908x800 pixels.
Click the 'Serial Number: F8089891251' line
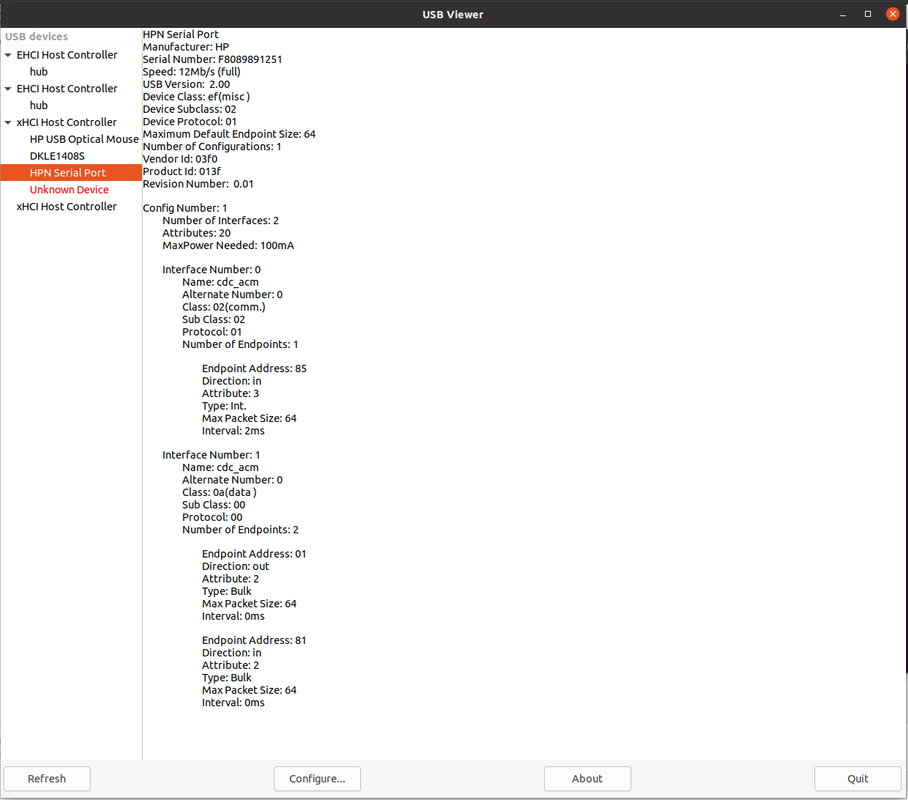213,59
